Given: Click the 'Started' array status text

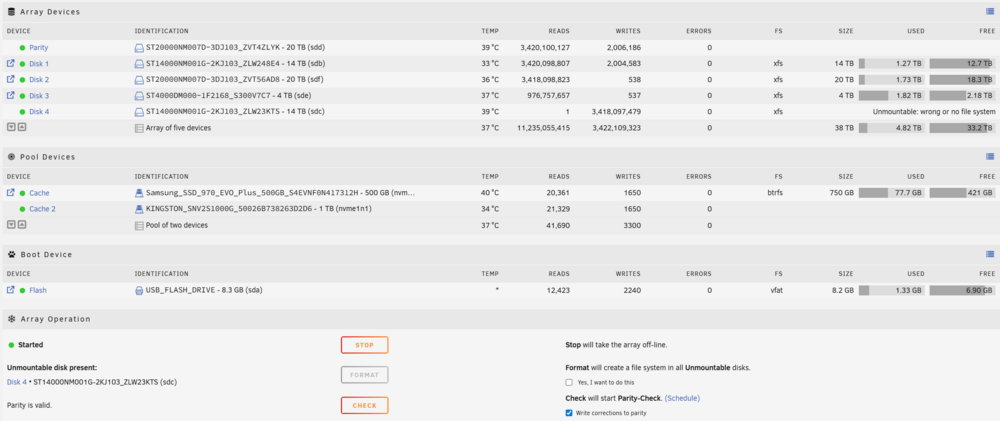Looking at the screenshot, I should pyautogui.click(x=31, y=345).
